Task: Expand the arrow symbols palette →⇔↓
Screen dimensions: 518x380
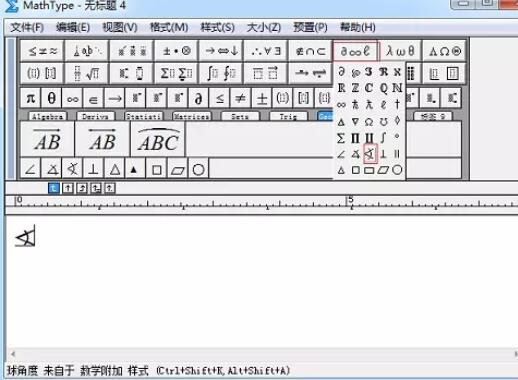Action: pyautogui.click(x=221, y=51)
